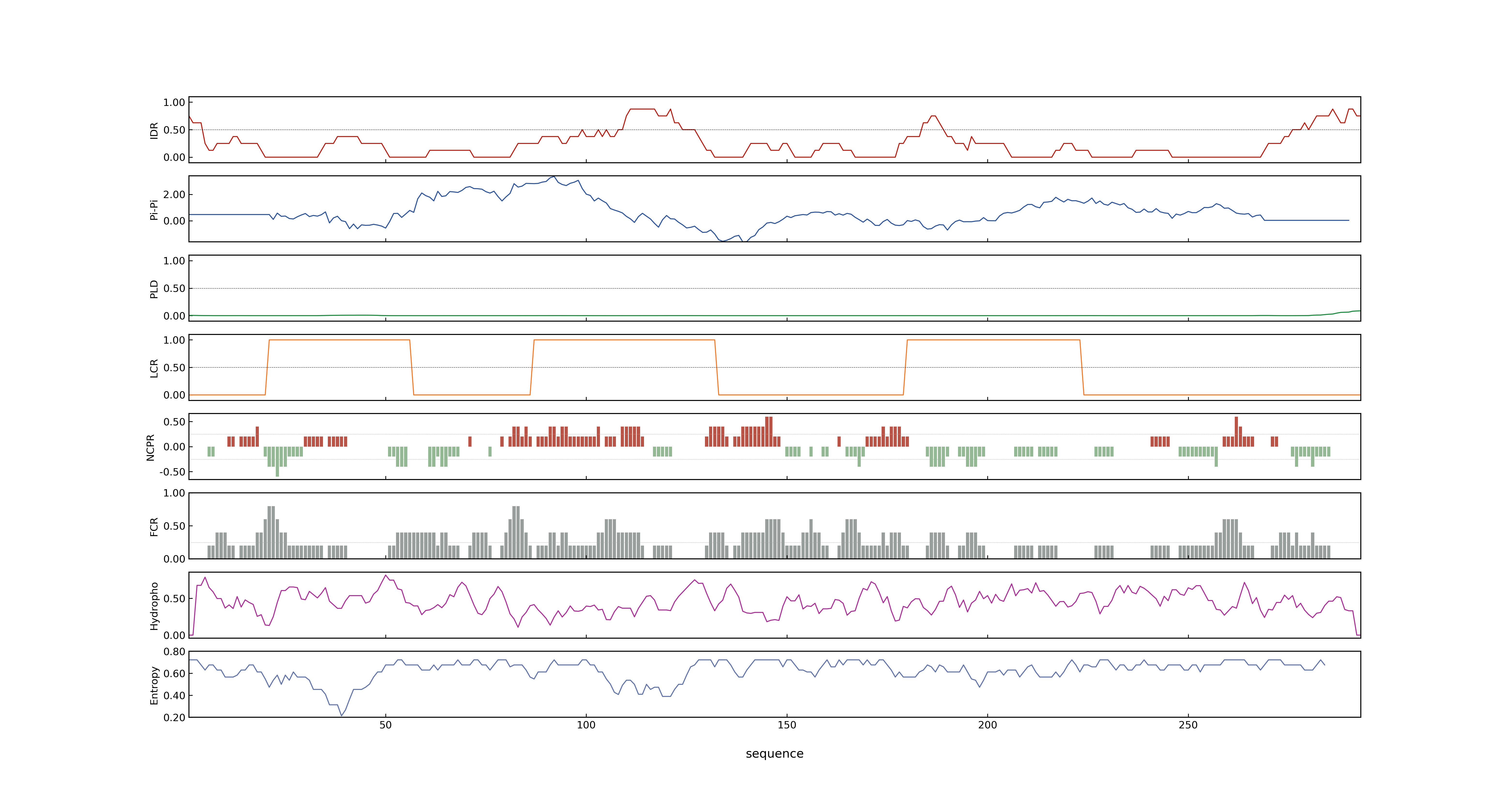Click the x-axis tick label 50
Screen dimensions: 1512x806
pos(385,725)
